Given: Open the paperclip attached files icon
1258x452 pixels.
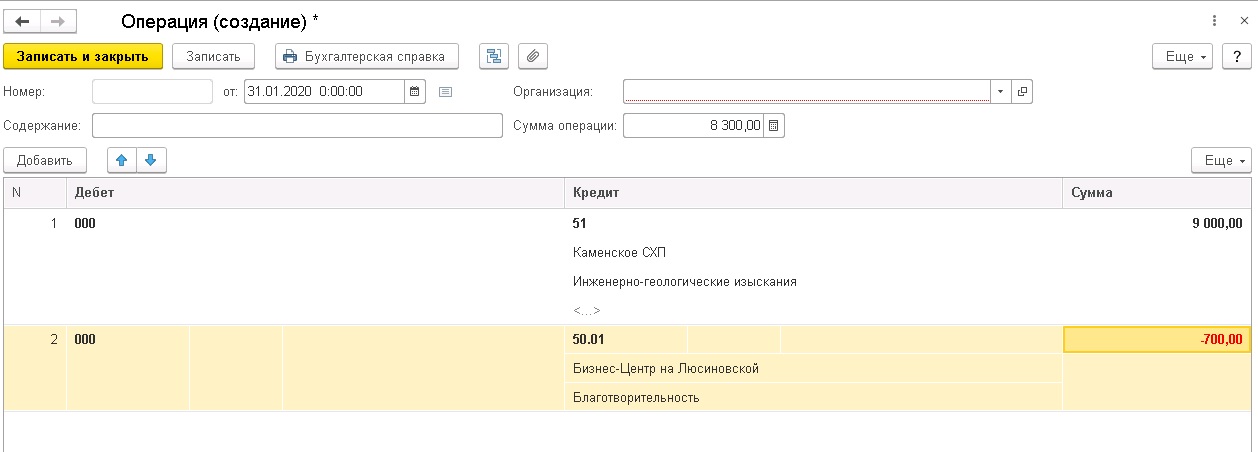Looking at the screenshot, I should click(x=533, y=56).
